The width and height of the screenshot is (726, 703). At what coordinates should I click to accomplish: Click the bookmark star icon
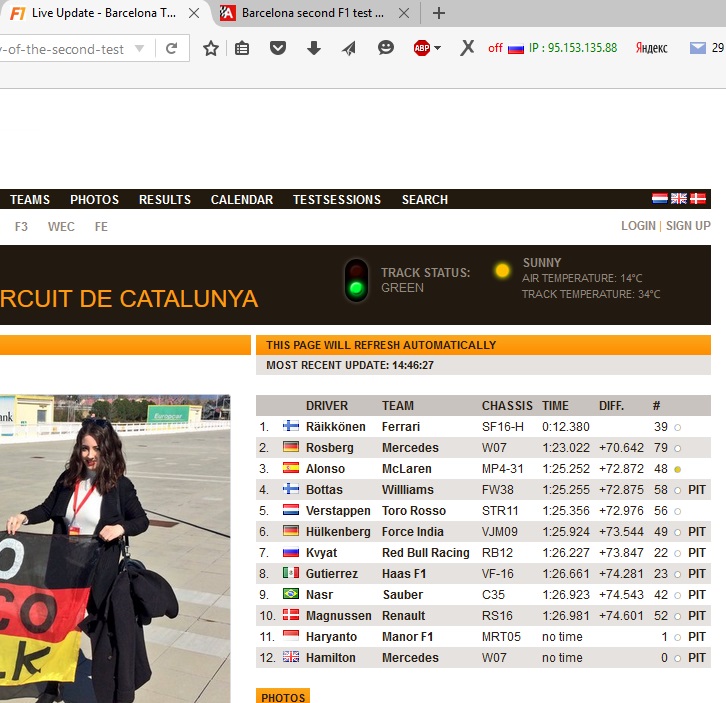[x=211, y=48]
